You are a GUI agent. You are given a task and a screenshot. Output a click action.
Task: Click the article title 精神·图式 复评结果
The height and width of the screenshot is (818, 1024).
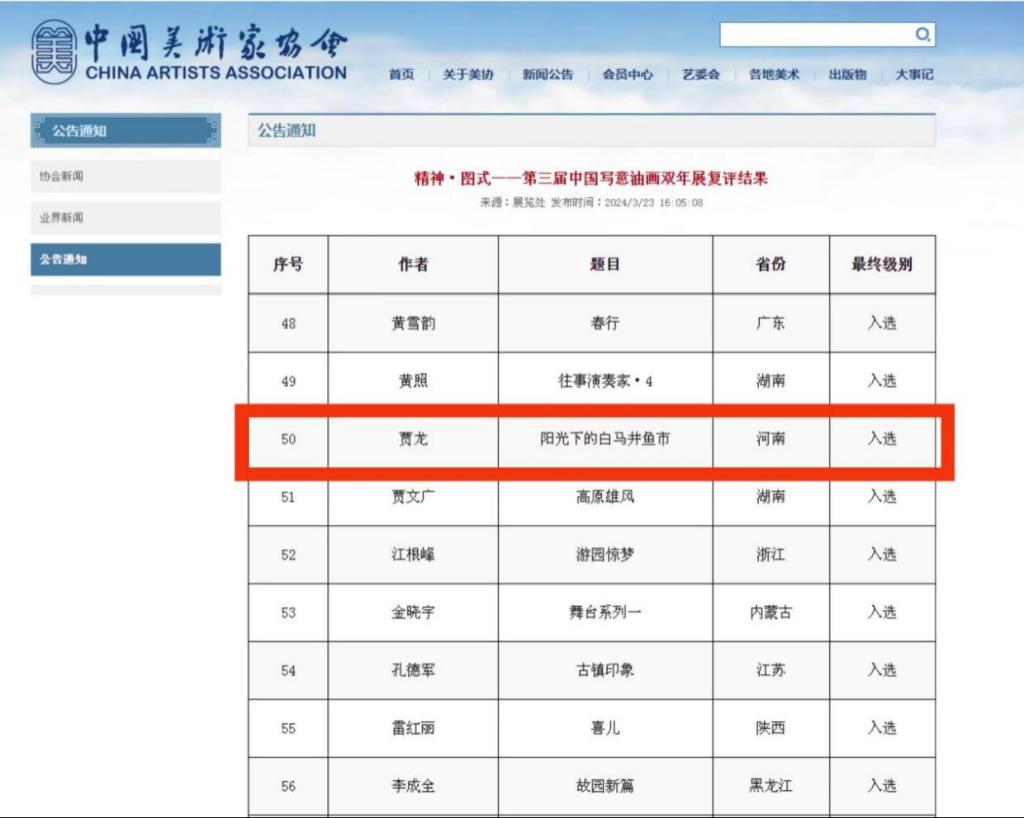[x=591, y=179]
